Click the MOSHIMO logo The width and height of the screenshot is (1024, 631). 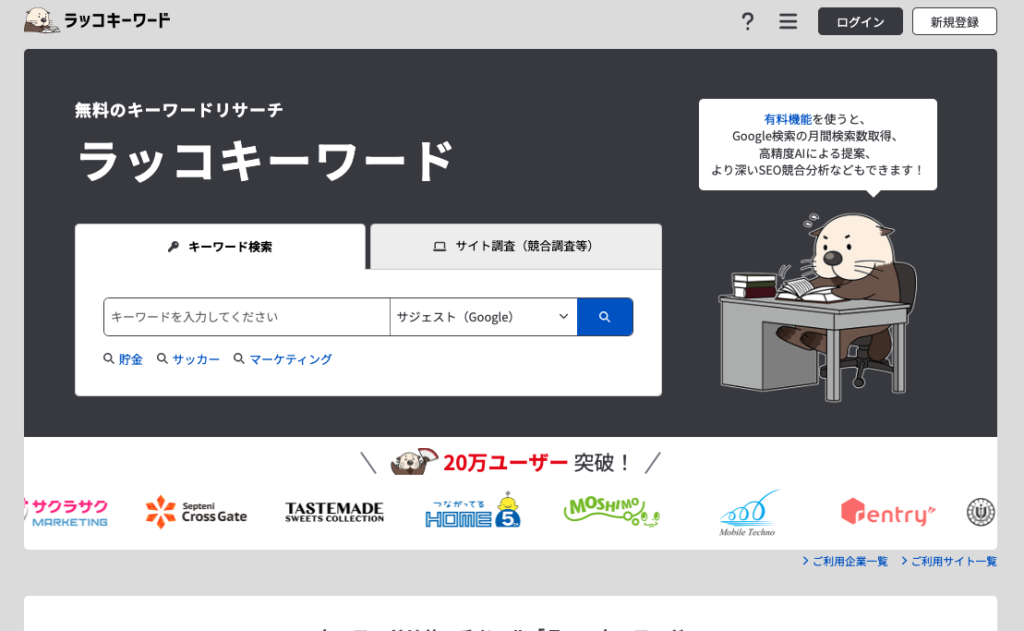tap(611, 511)
